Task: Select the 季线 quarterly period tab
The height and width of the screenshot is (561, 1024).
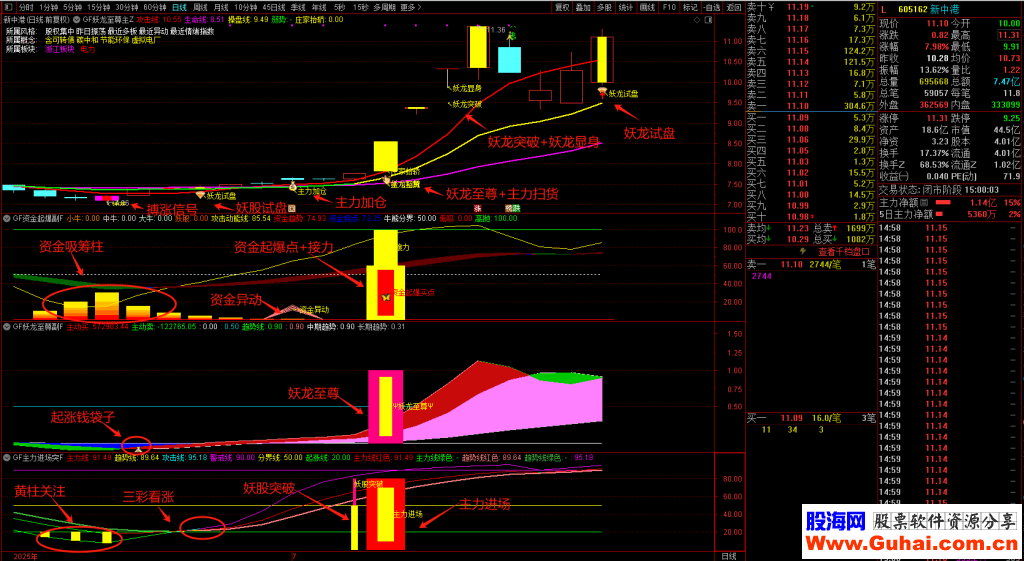Action: (300, 8)
